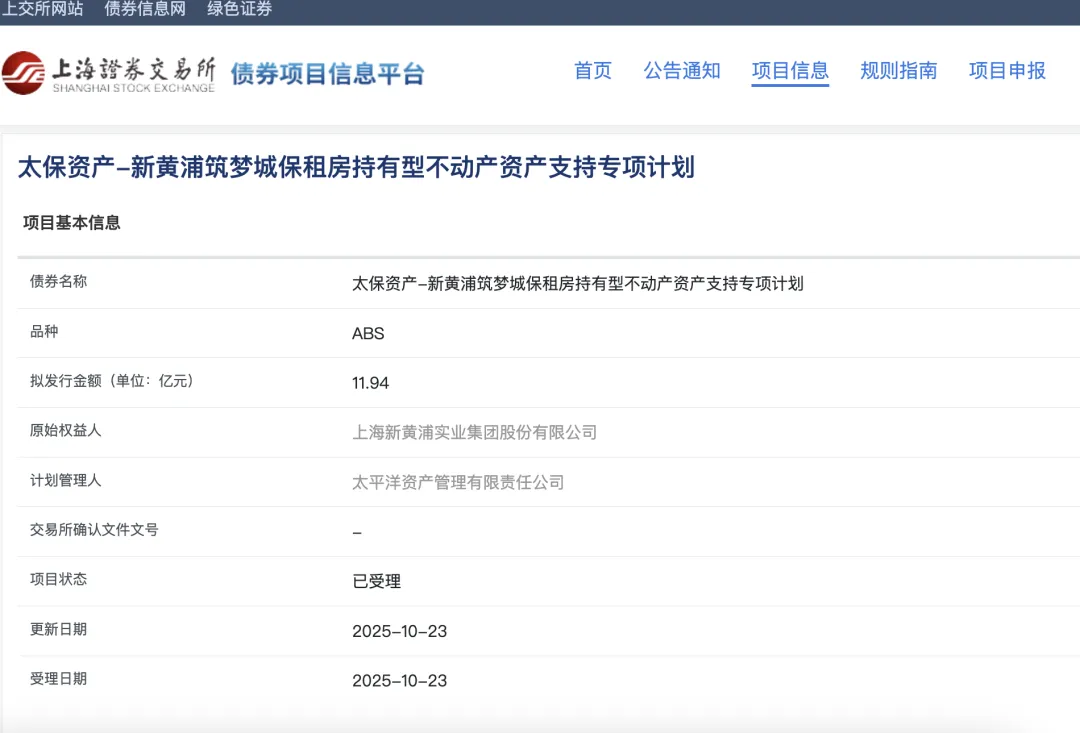Click the date value in the 受理日期 row
The width and height of the screenshot is (1080, 733).
coord(399,681)
